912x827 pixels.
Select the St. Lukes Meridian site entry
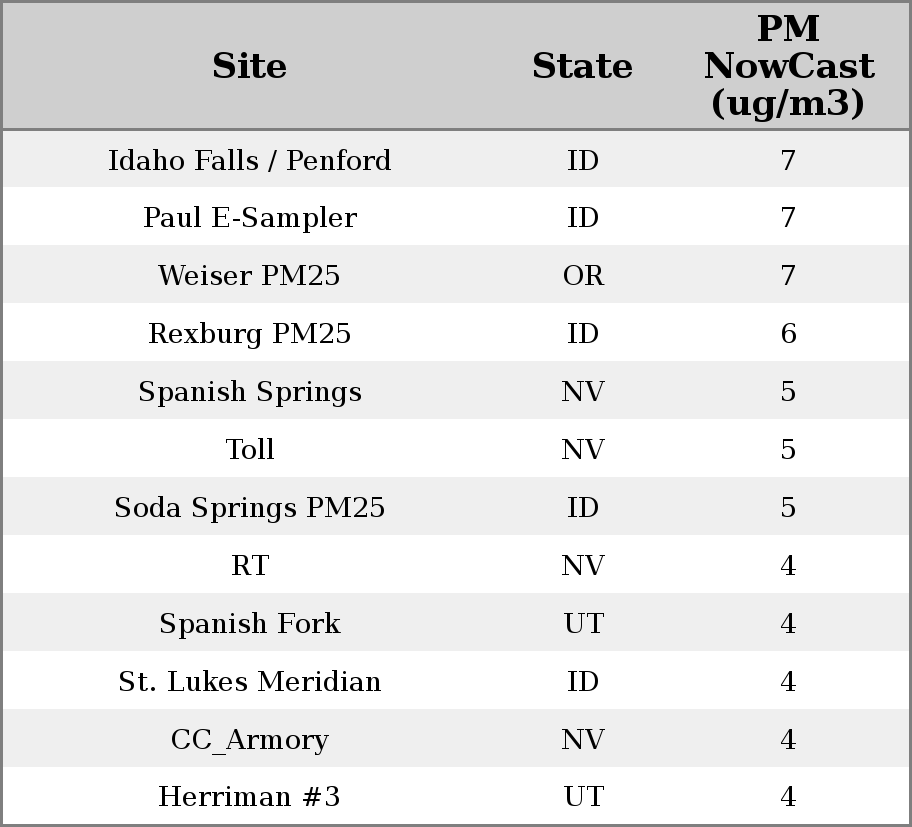[249, 682]
